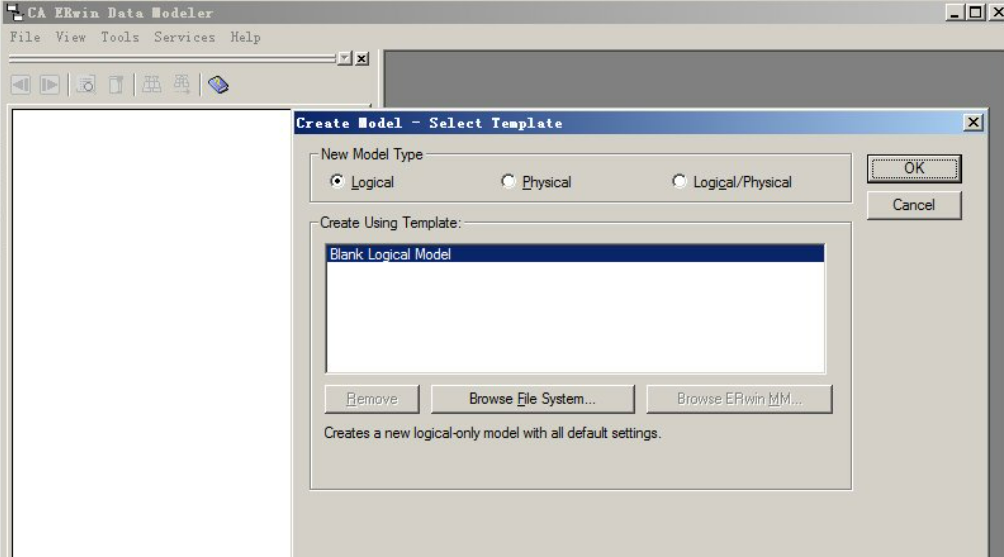Click the CA ERwin application title icon

(14, 12)
